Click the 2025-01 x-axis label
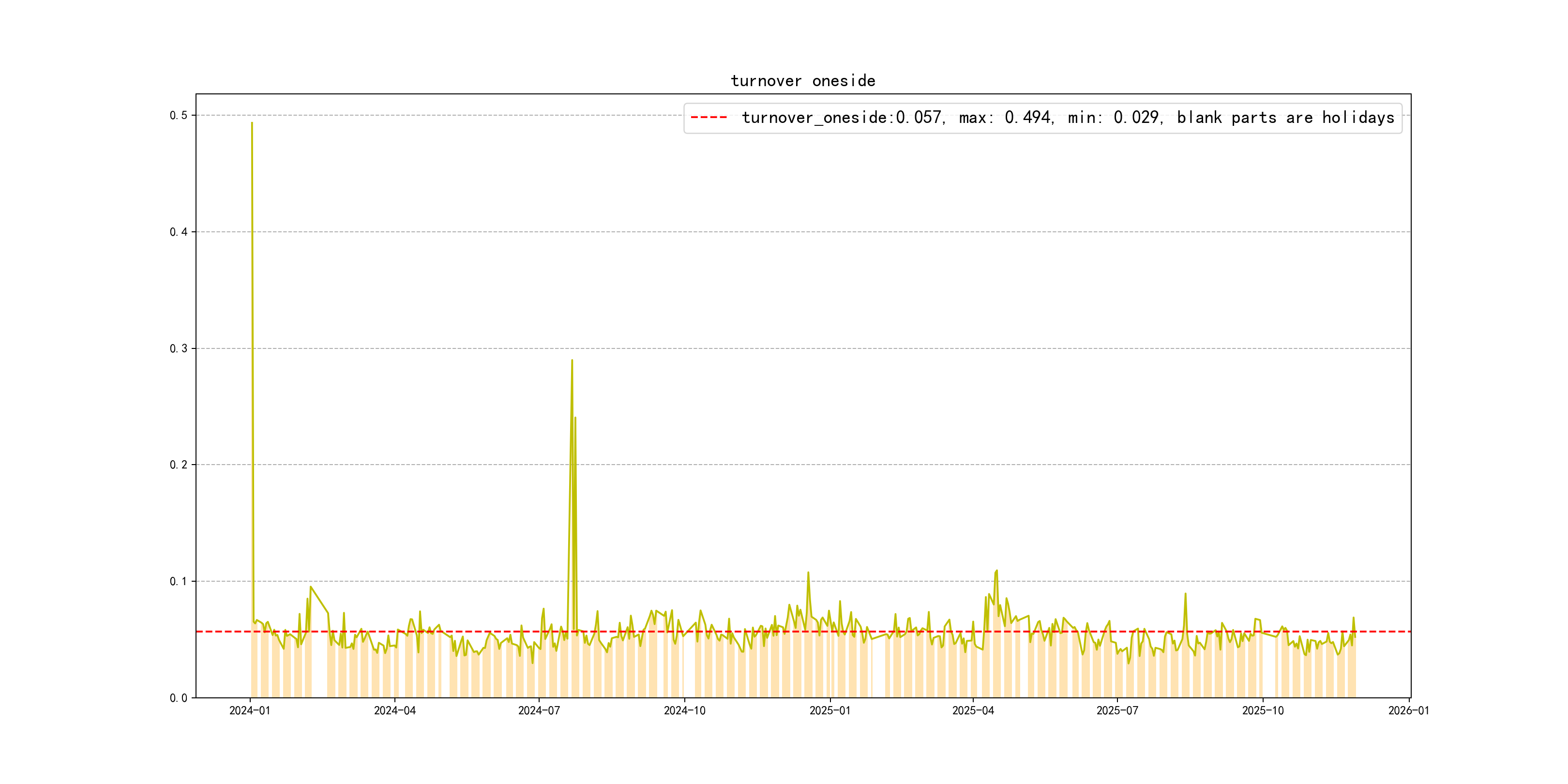Image resolution: width=1568 pixels, height=784 pixels. click(x=829, y=711)
